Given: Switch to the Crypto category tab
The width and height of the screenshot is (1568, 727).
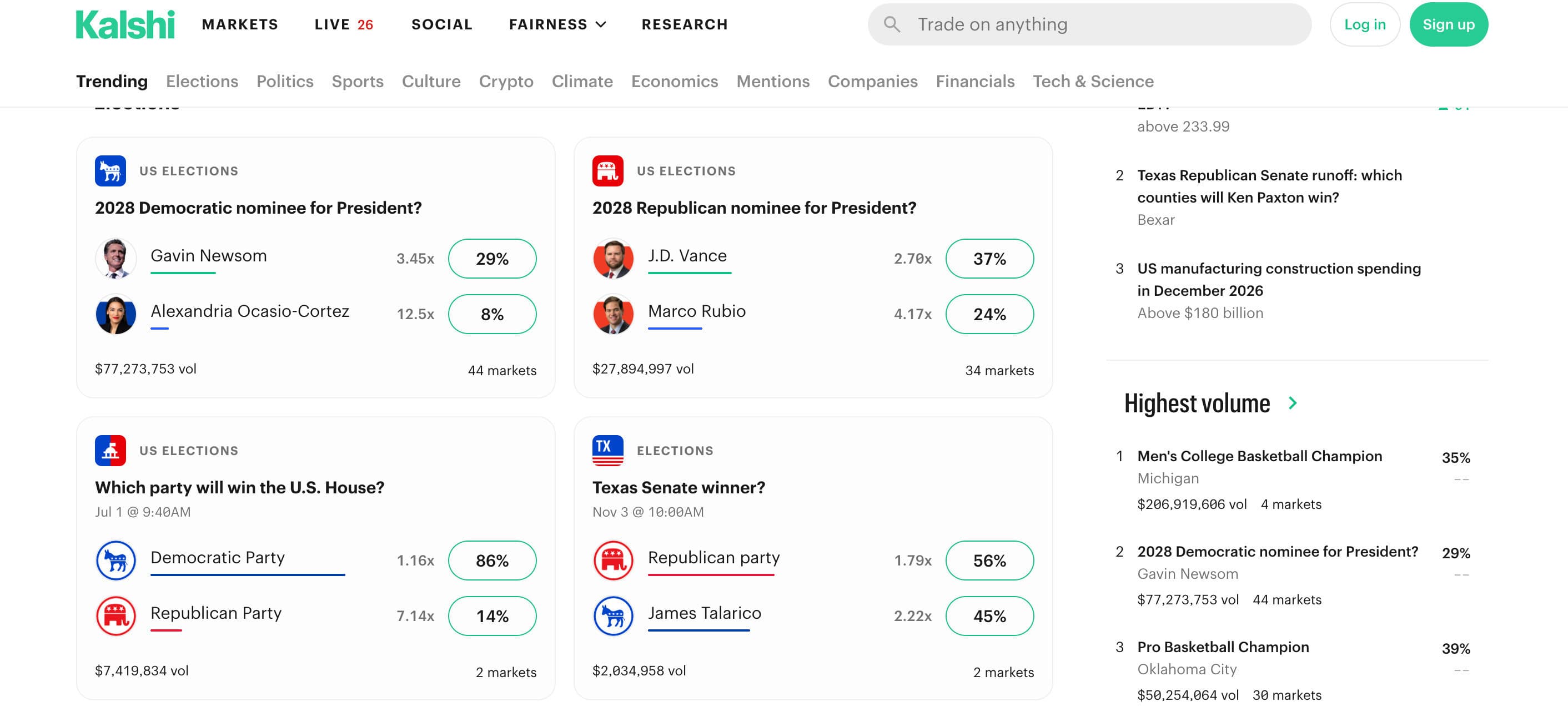Looking at the screenshot, I should [x=506, y=82].
